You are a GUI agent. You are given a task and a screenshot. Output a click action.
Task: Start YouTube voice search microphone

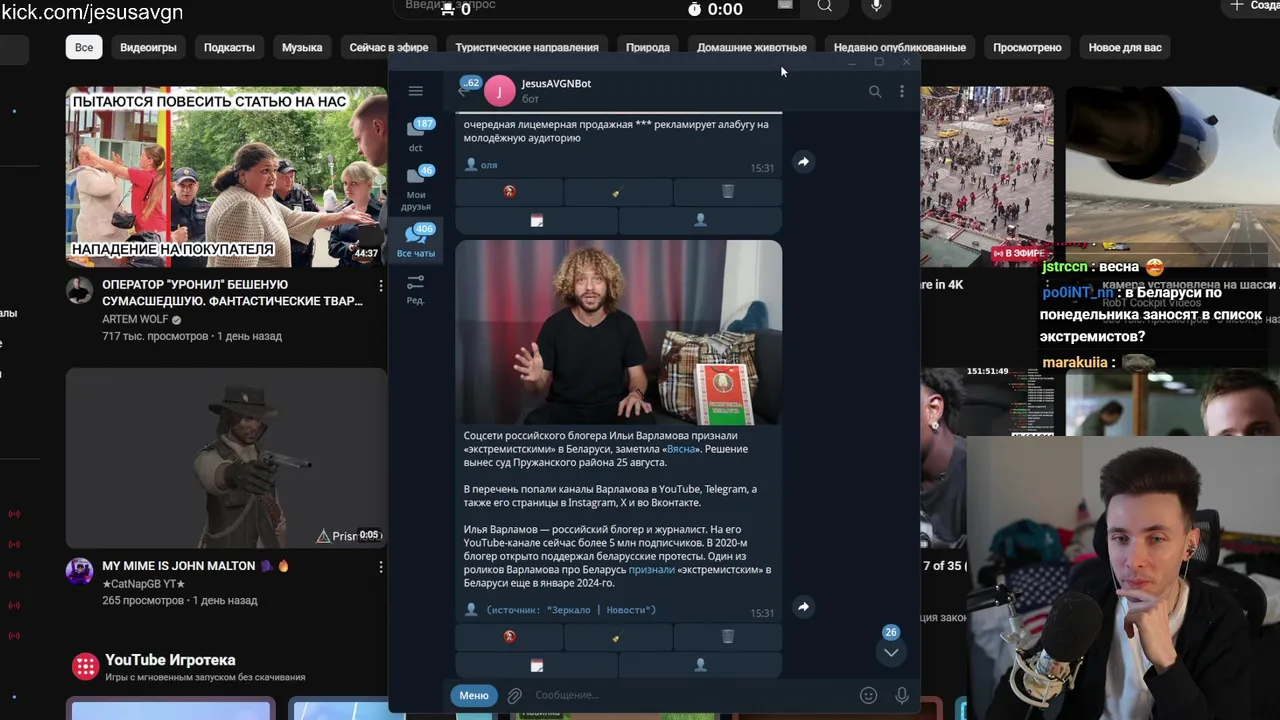point(877,8)
